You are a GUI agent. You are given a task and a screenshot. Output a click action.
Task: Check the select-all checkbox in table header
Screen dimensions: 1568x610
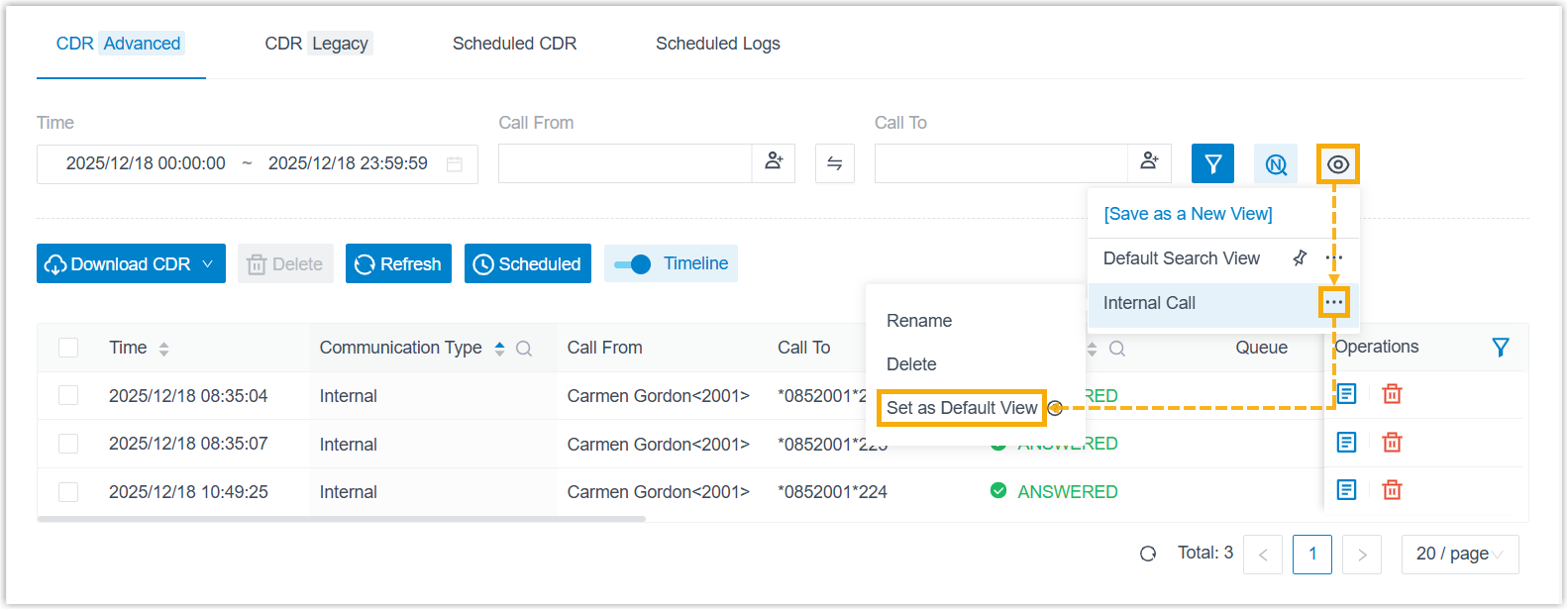click(68, 348)
